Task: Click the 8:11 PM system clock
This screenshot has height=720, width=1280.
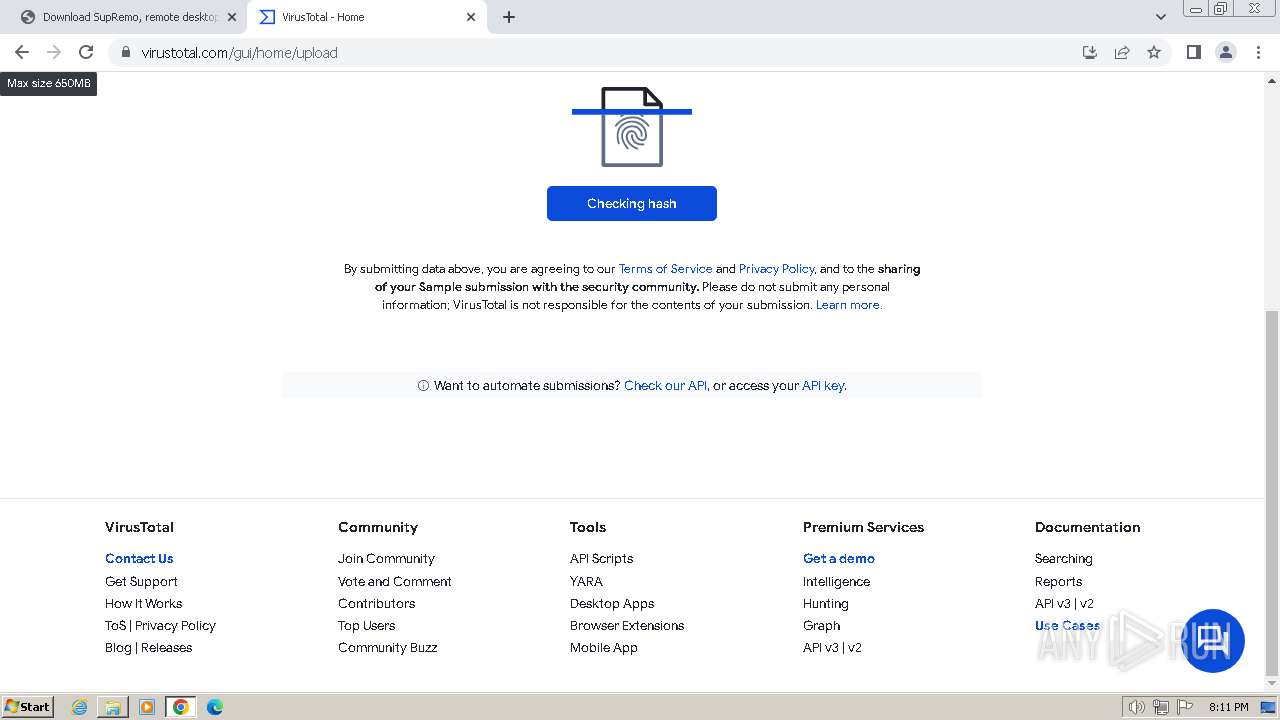Action: pos(1229,707)
